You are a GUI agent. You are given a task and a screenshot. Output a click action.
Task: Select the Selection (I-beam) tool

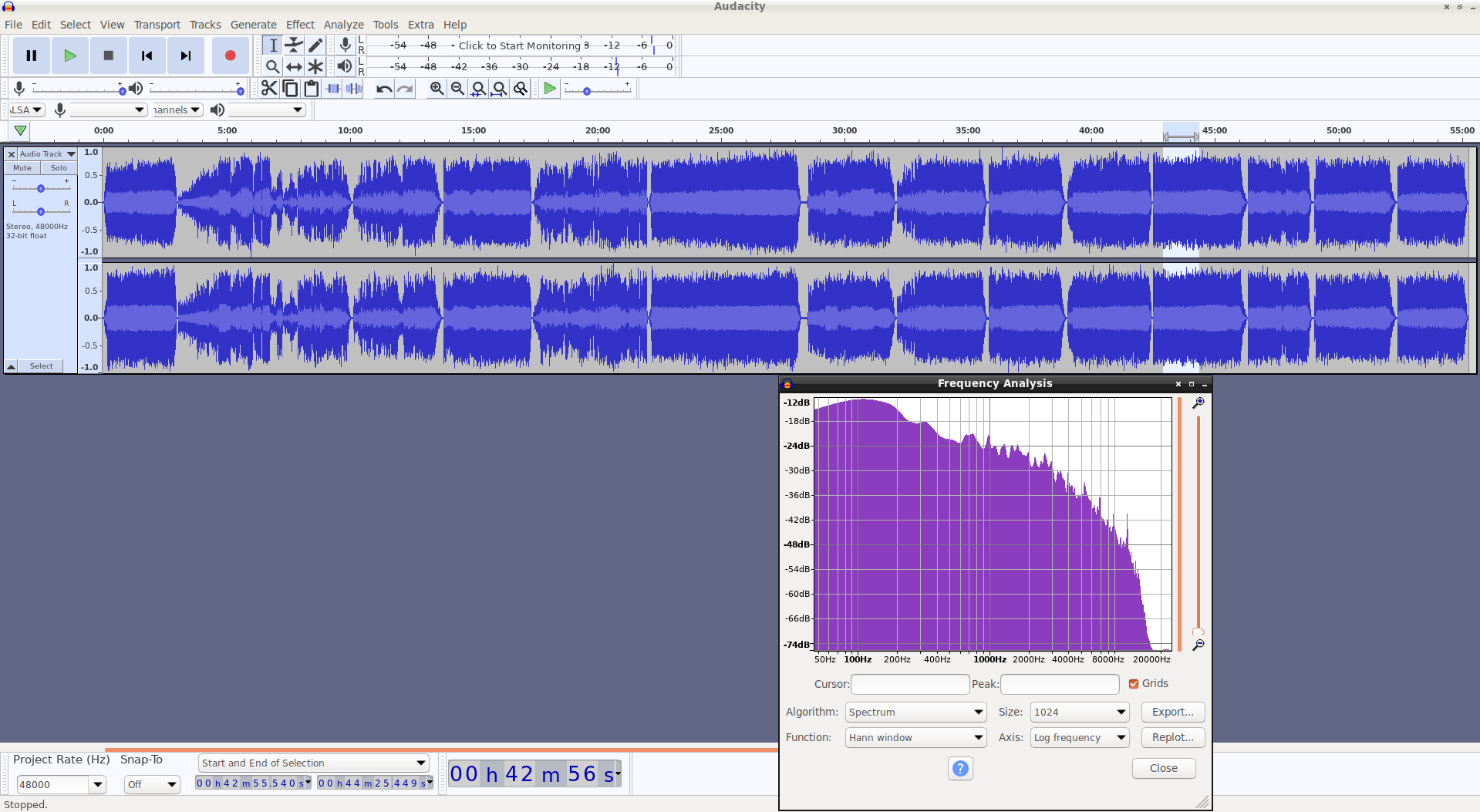[273, 45]
